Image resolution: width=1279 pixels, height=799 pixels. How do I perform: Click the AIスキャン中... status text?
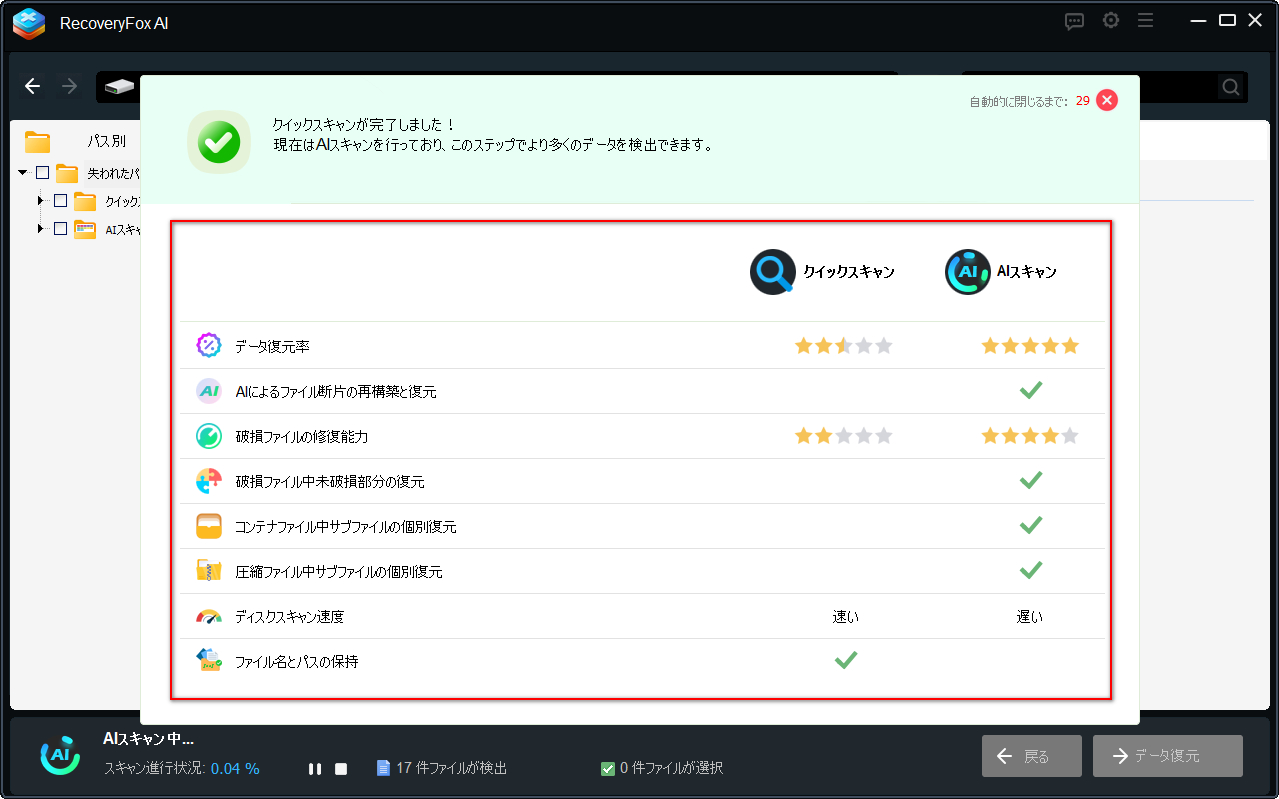pyautogui.click(x=148, y=739)
